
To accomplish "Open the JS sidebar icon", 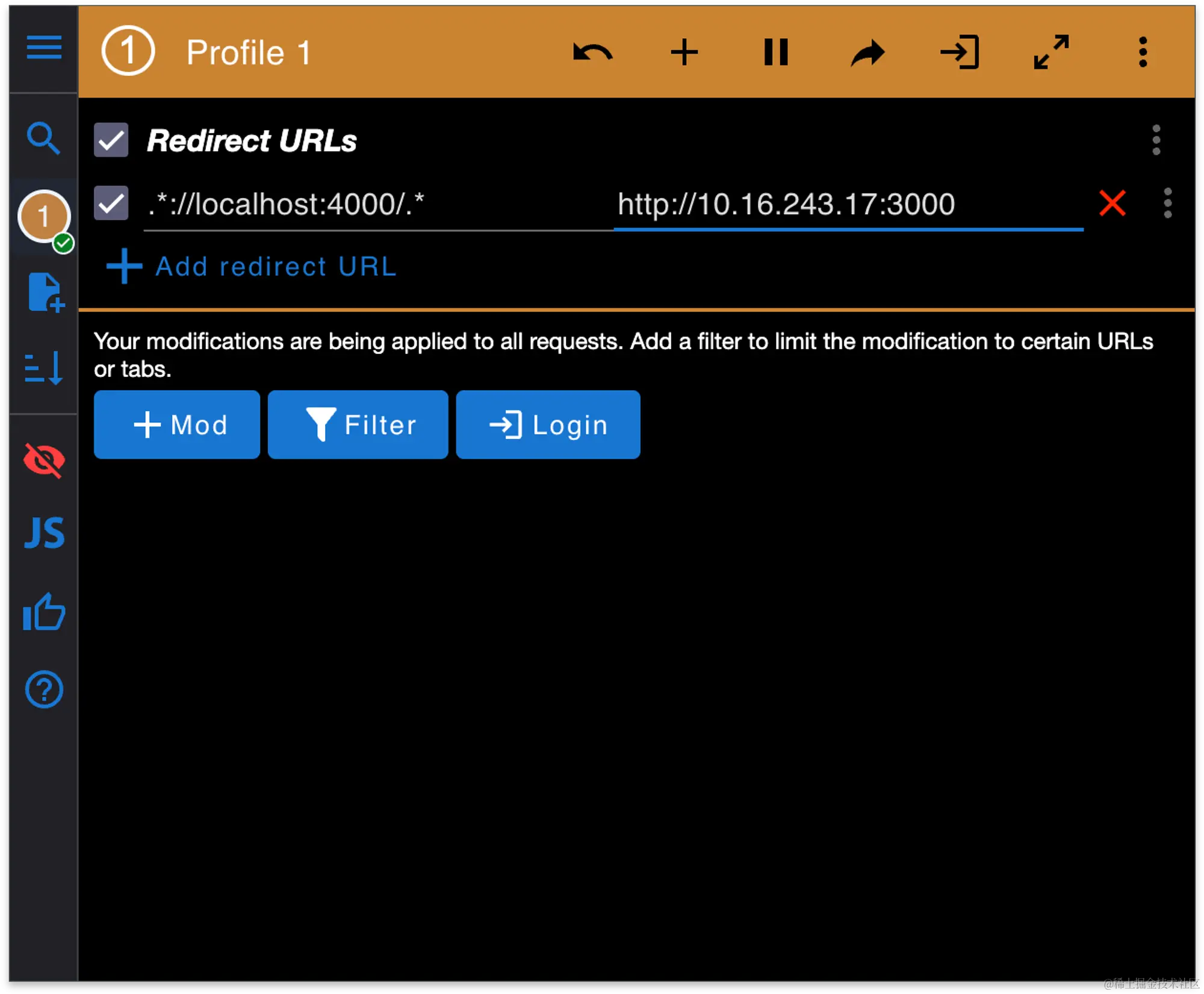I will [x=44, y=533].
